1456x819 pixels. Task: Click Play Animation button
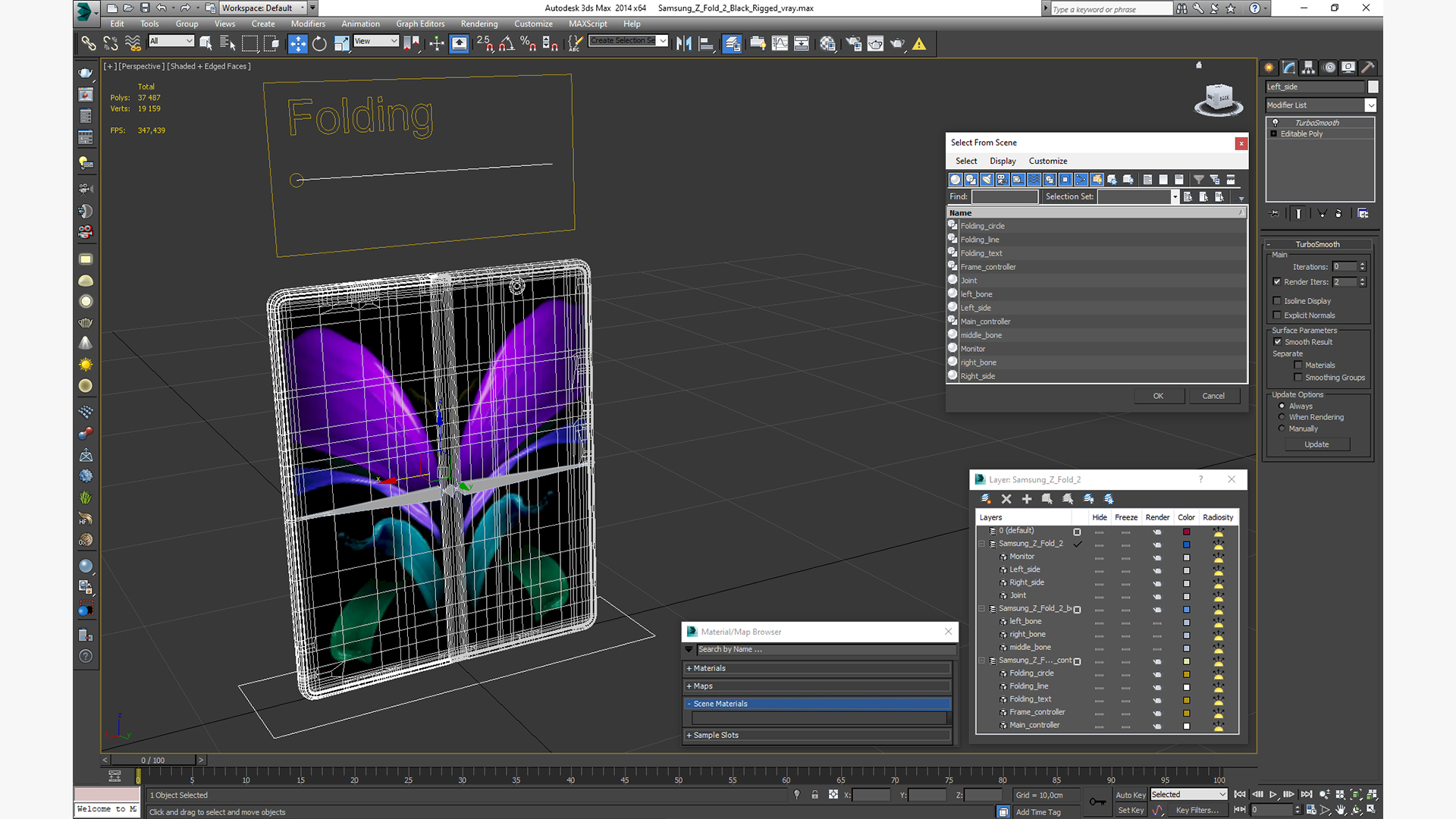click(1273, 794)
